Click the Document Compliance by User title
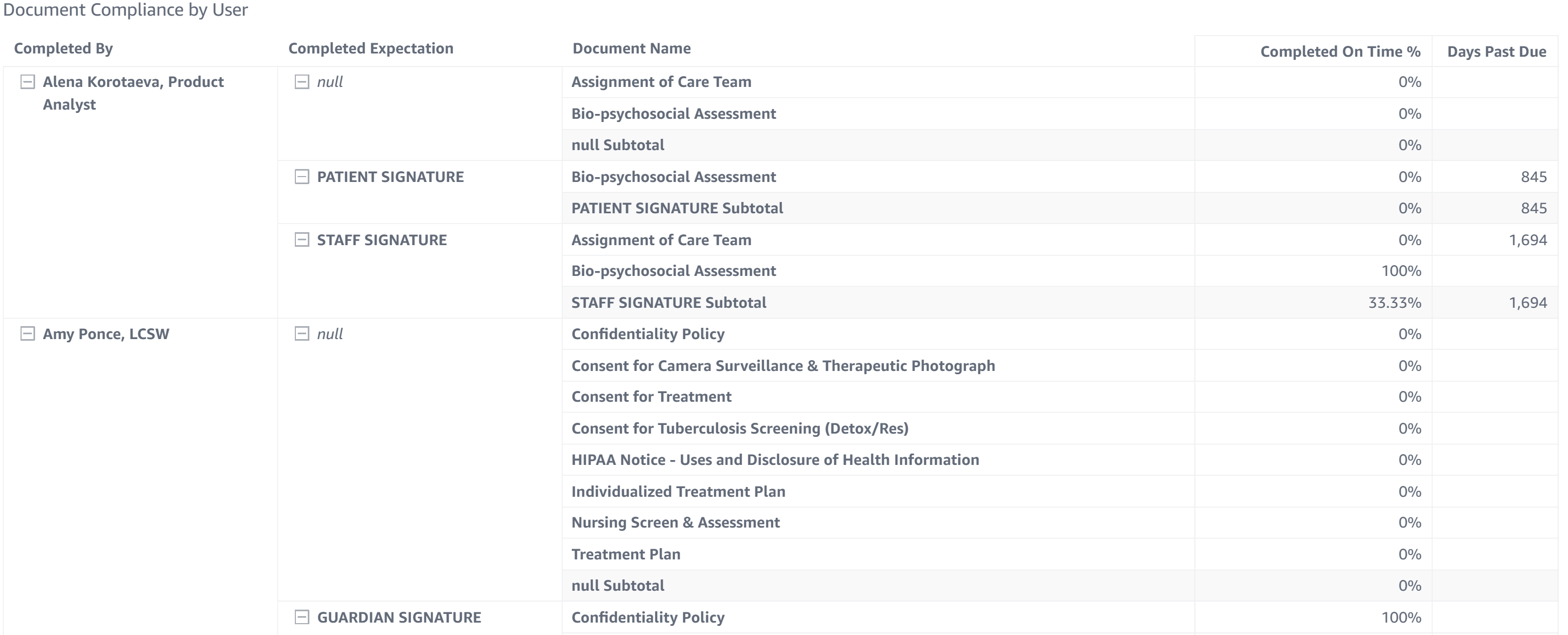The width and height of the screenshot is (1568, 635). point(125,10)
